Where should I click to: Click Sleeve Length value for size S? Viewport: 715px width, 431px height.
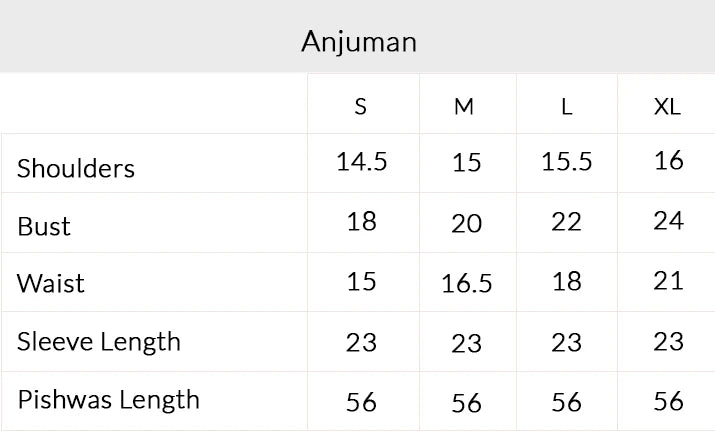(361, 342)
